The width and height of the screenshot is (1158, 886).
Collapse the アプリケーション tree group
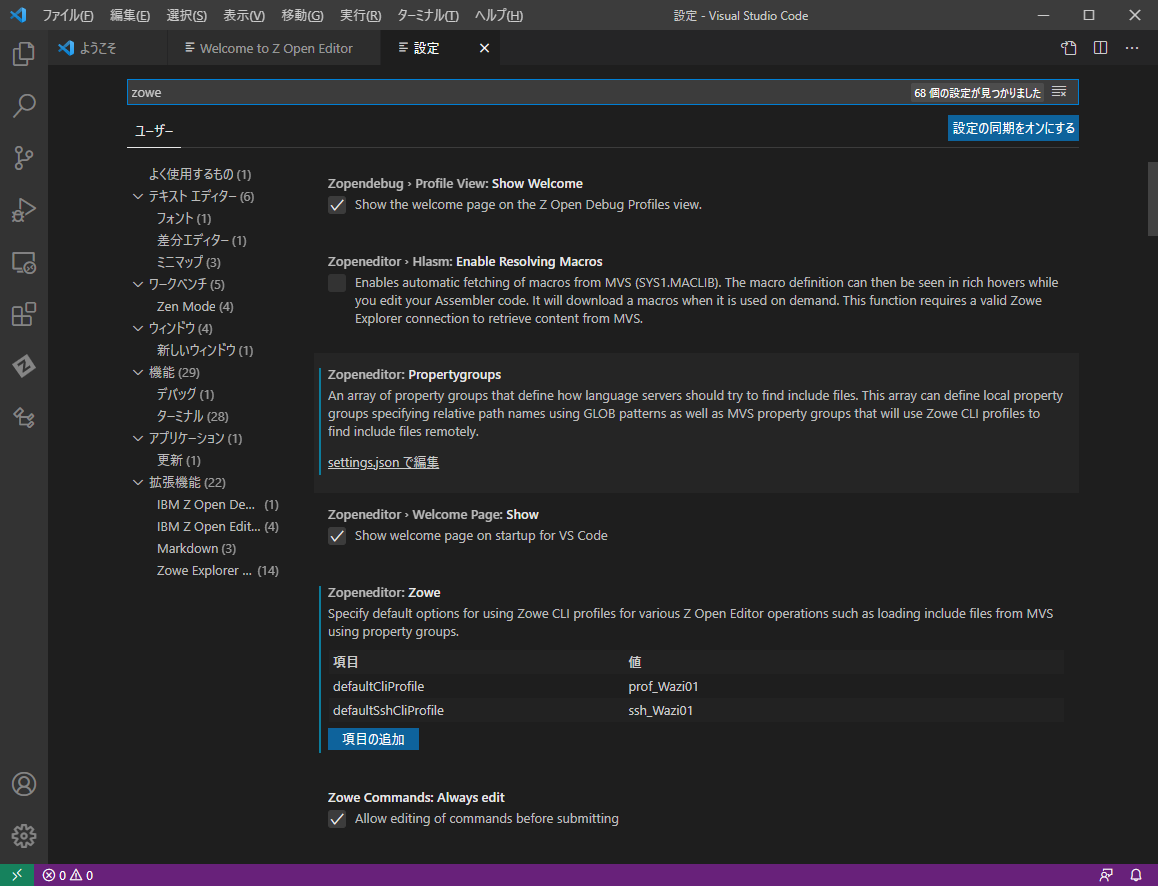click(137, 439)
